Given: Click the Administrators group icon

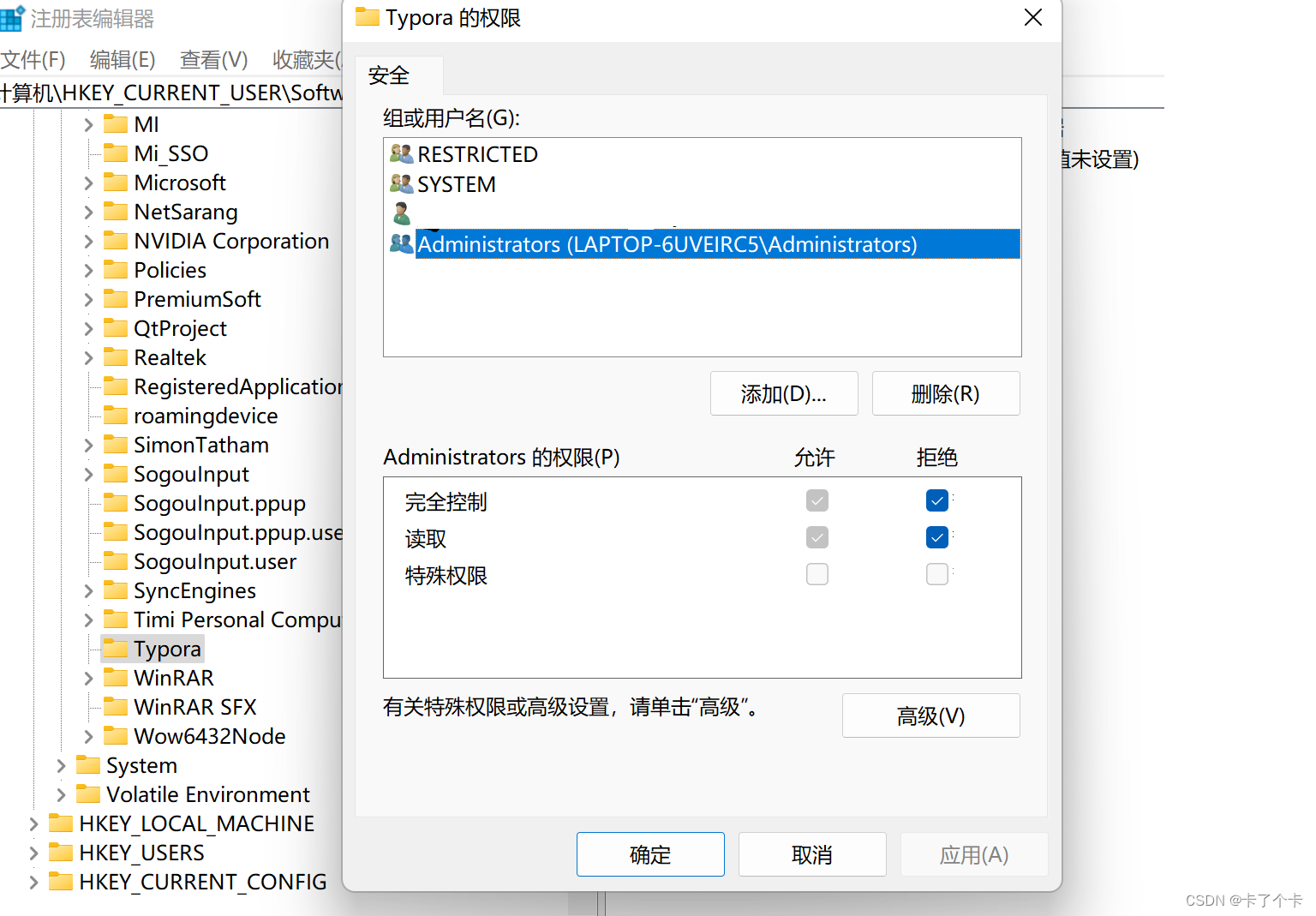Looking at the screenshot, I should click(401, 243).
